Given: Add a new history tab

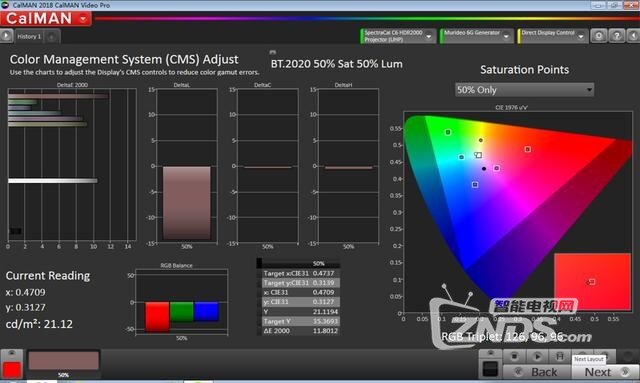Looking at the screenshot, I should click(51, 37).
